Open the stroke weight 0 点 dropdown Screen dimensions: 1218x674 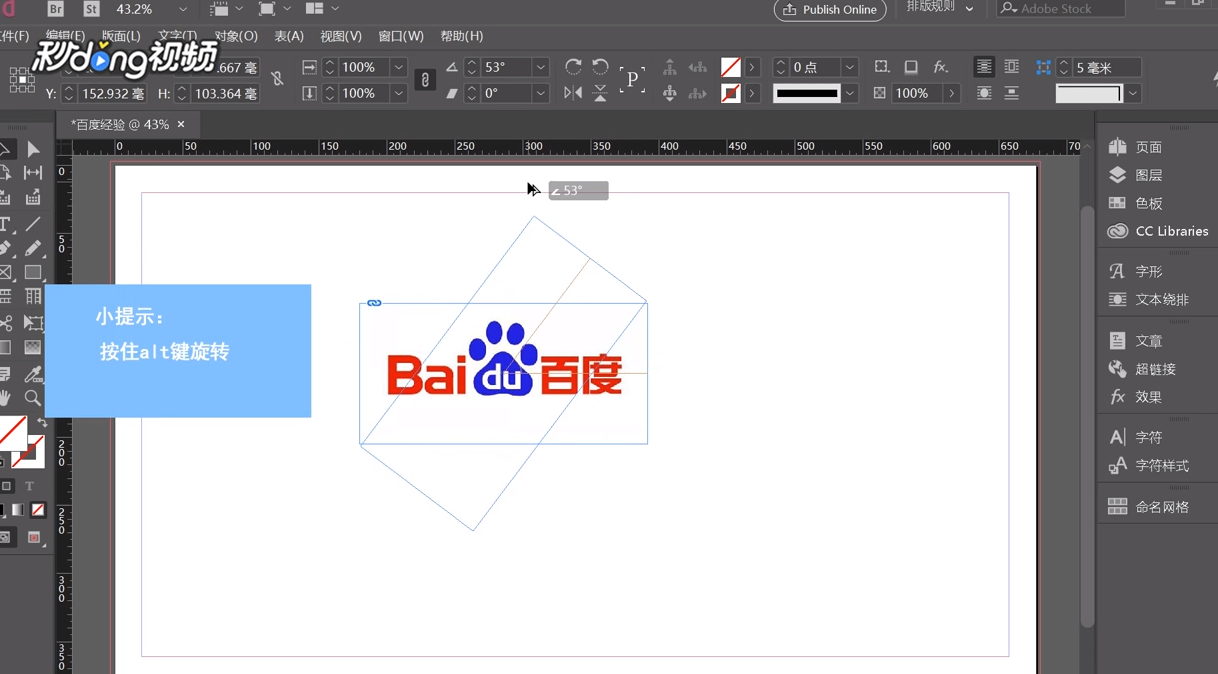[849, 67]
